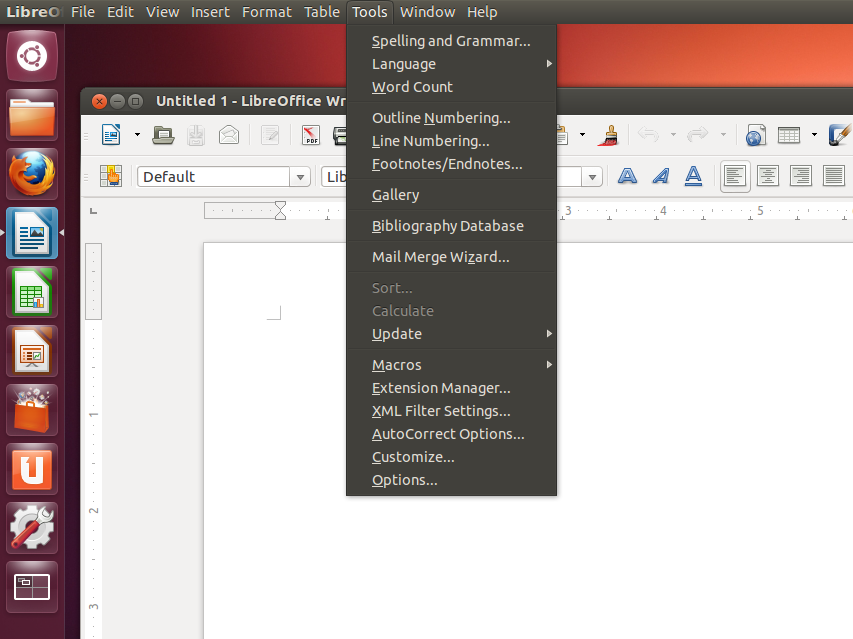Click the Insert Table toolbar icon
The width and height of the screenshot is (853, 639).
789,135
